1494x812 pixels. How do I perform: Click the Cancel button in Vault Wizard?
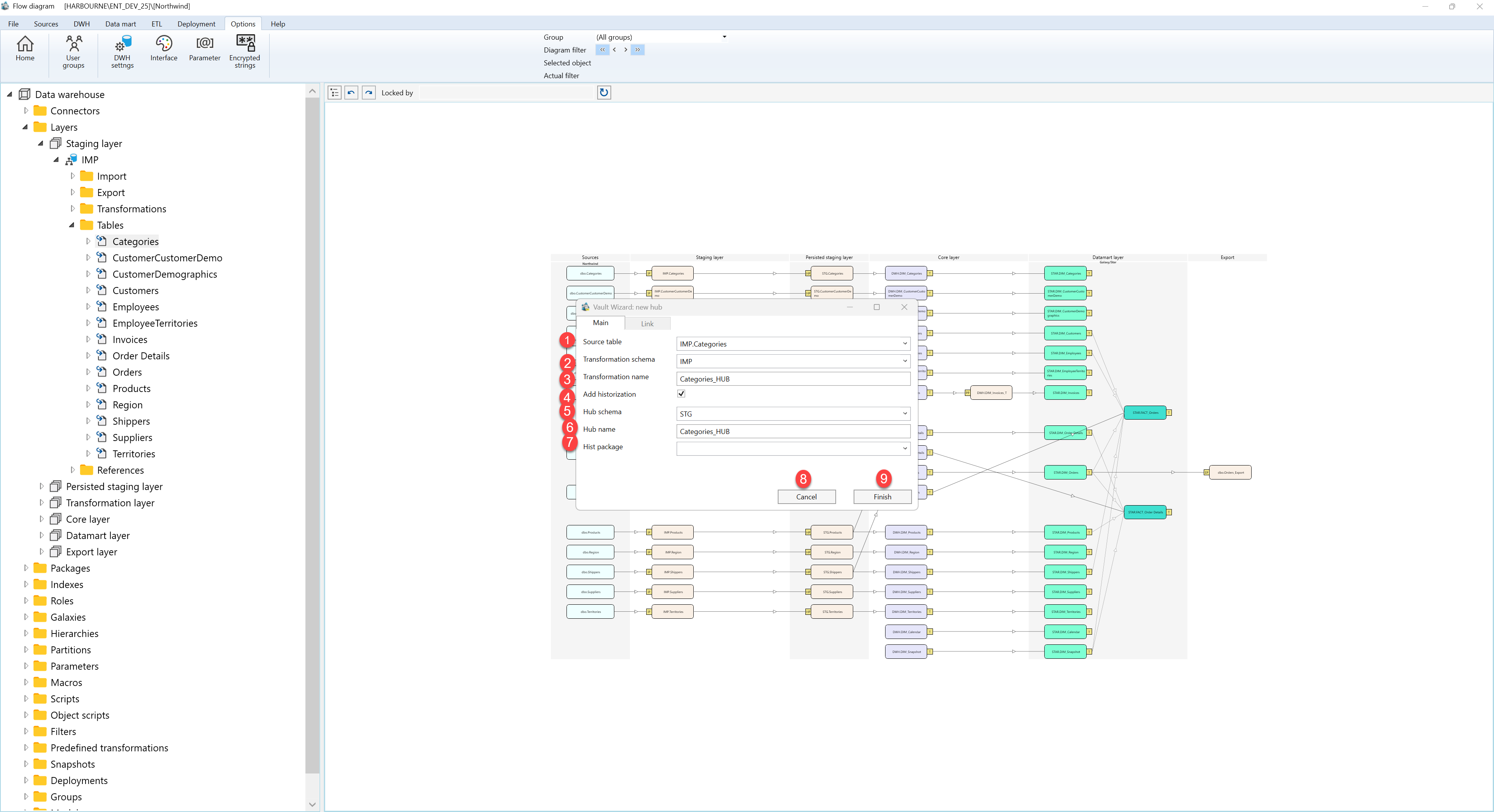pyautogui.click(x=806, y=497)
